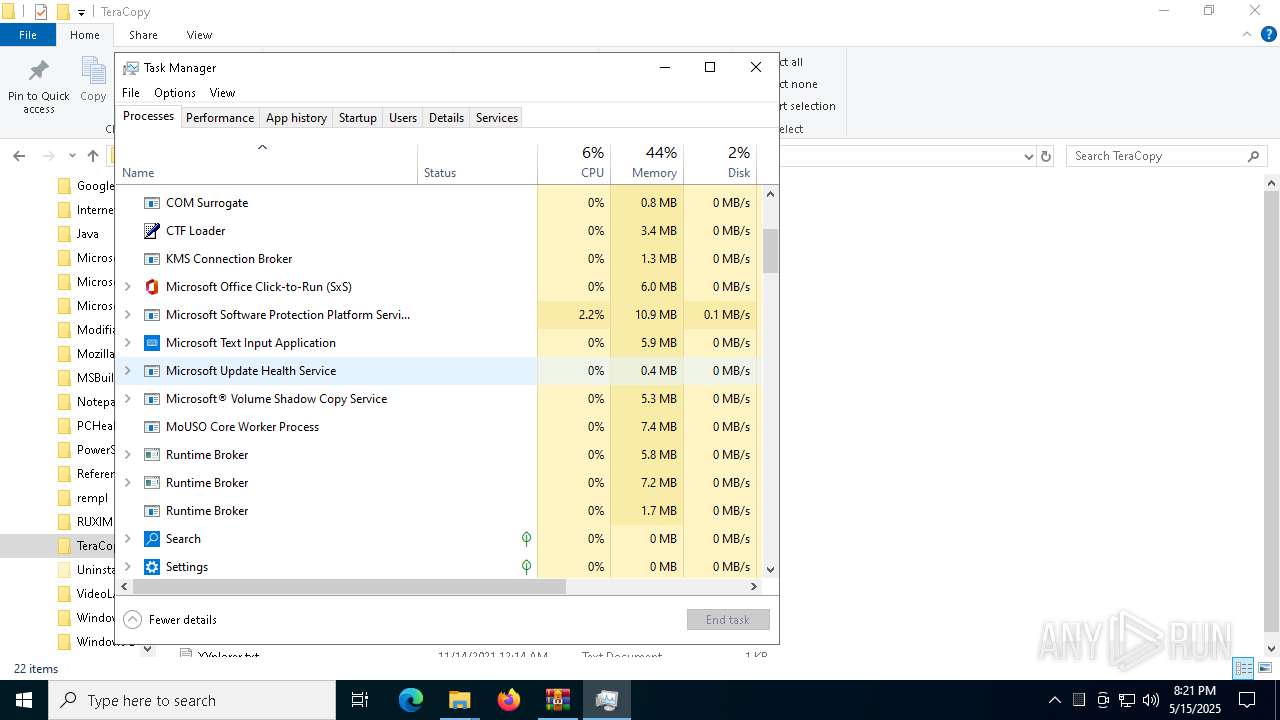Click the End task button
The image size is (1280, 720).
click(x=728, y=620)
